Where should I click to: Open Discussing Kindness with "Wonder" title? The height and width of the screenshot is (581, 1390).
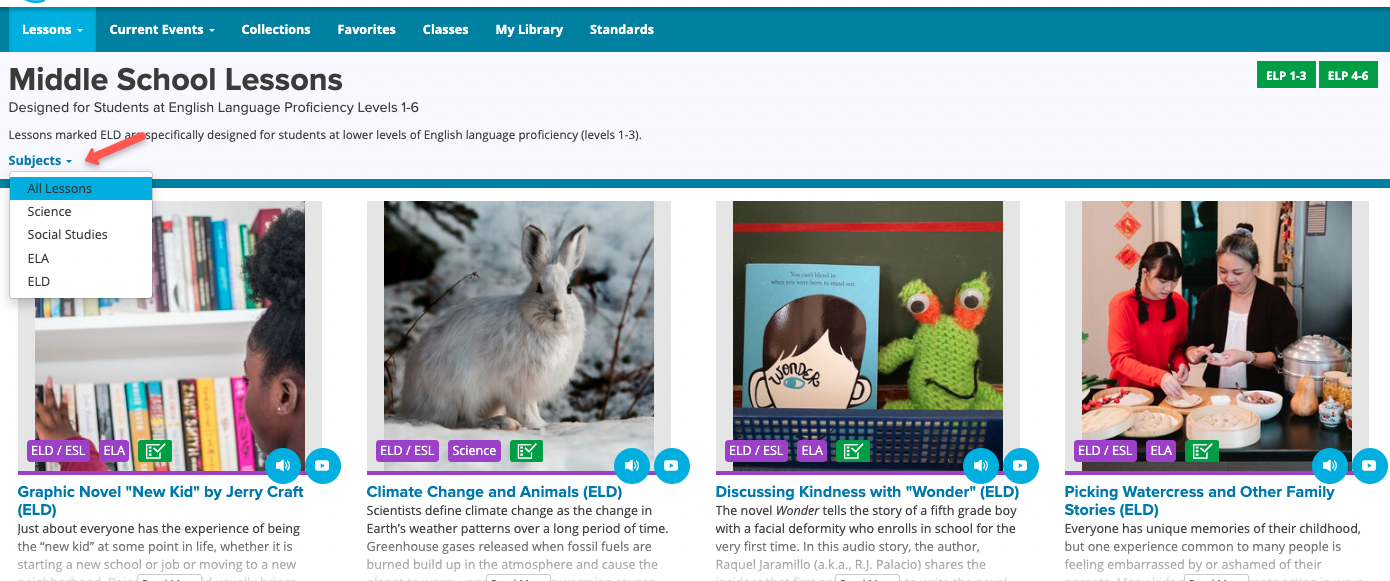(x=867, y=492)
